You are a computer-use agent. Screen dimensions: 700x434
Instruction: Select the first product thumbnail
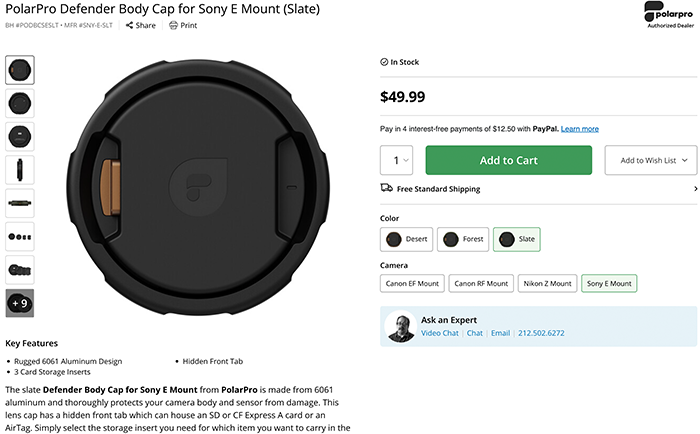(x=20, y=70)
